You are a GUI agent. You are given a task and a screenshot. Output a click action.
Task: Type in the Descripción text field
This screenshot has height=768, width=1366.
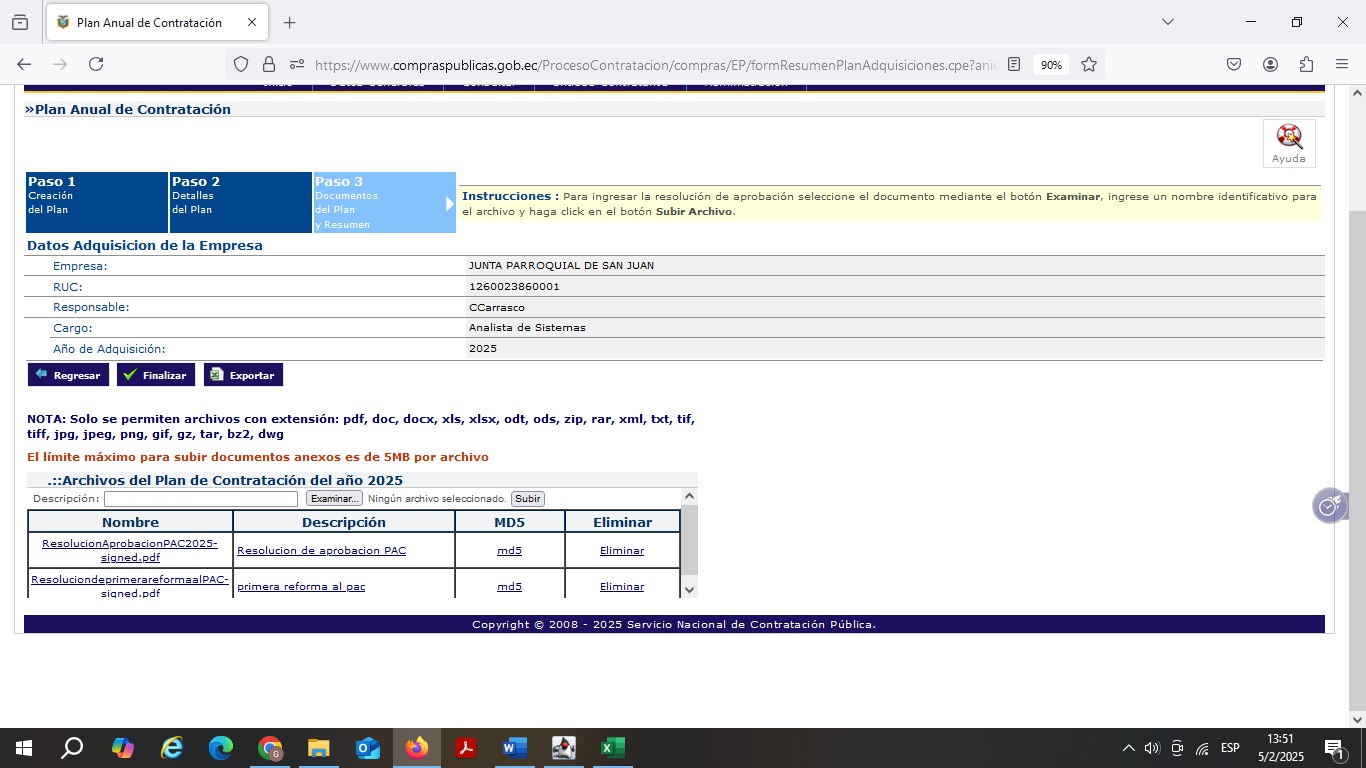(201, 499)
